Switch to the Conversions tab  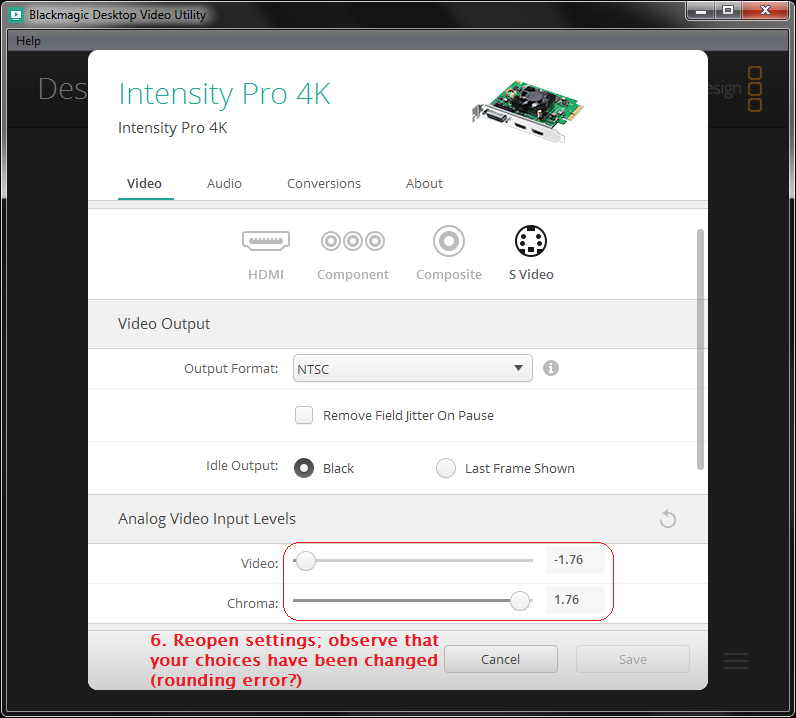coord(324,183)
